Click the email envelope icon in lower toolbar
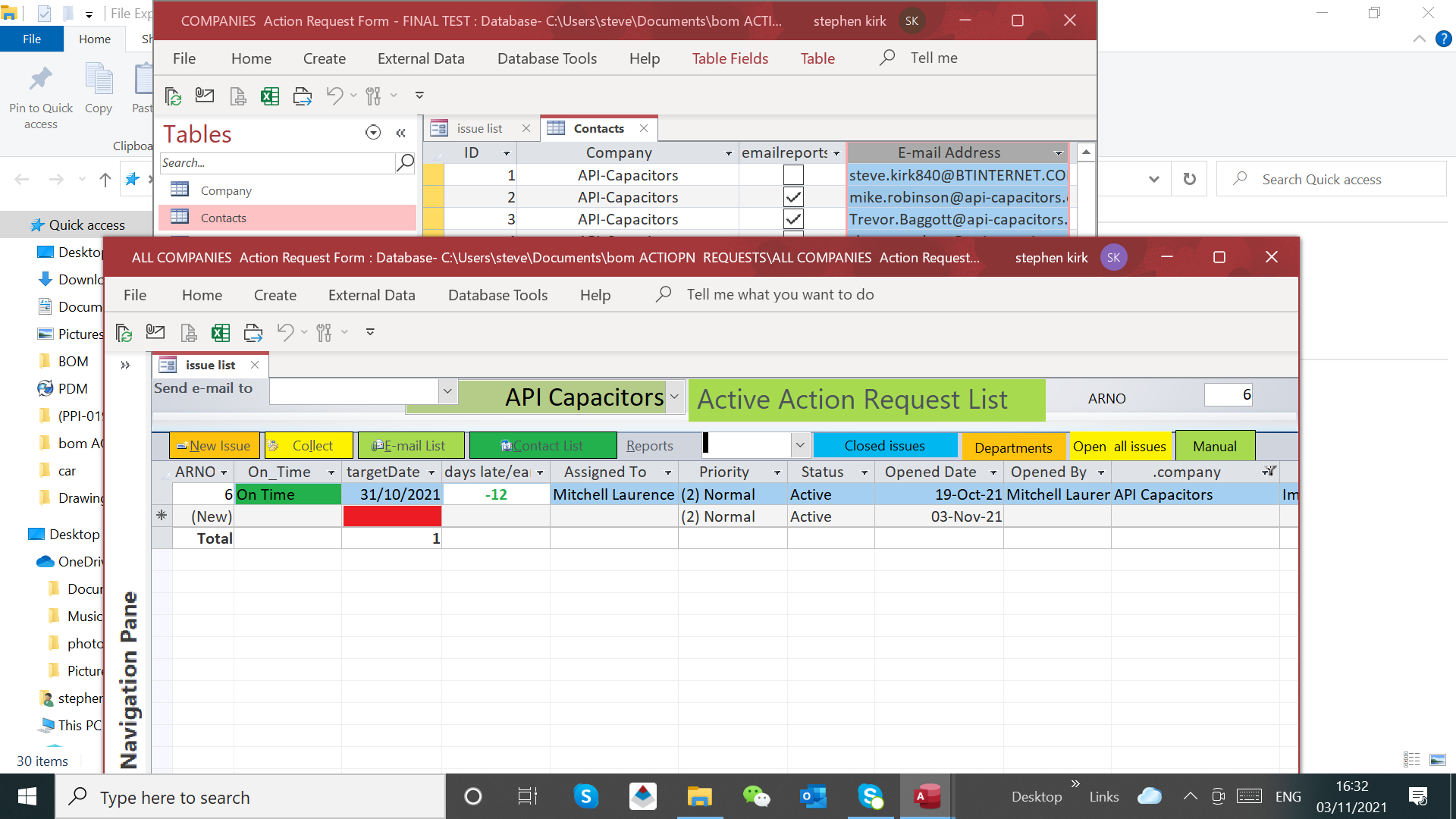Viewport: 1456px width, 819px height. 155,331
